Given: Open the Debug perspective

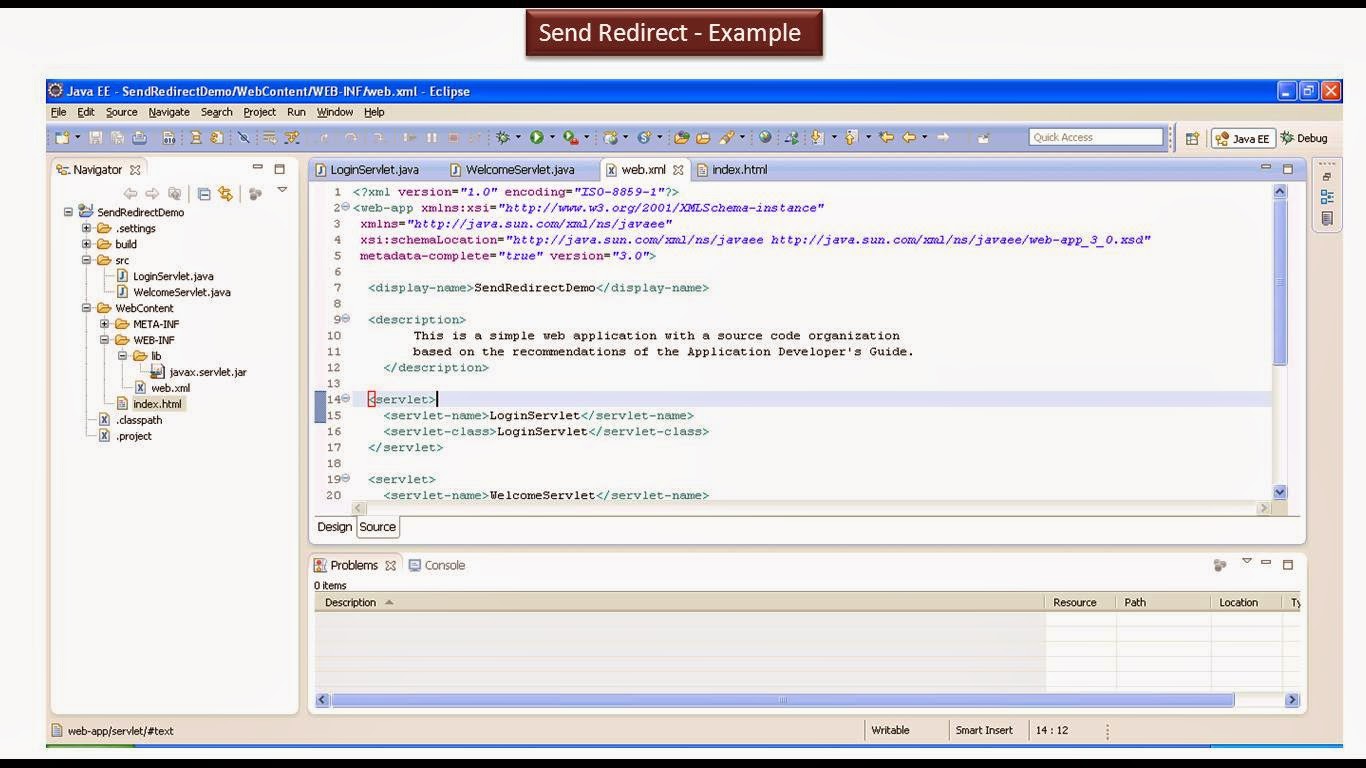Looking at the screenshot, I should (x=1312, y=137).
